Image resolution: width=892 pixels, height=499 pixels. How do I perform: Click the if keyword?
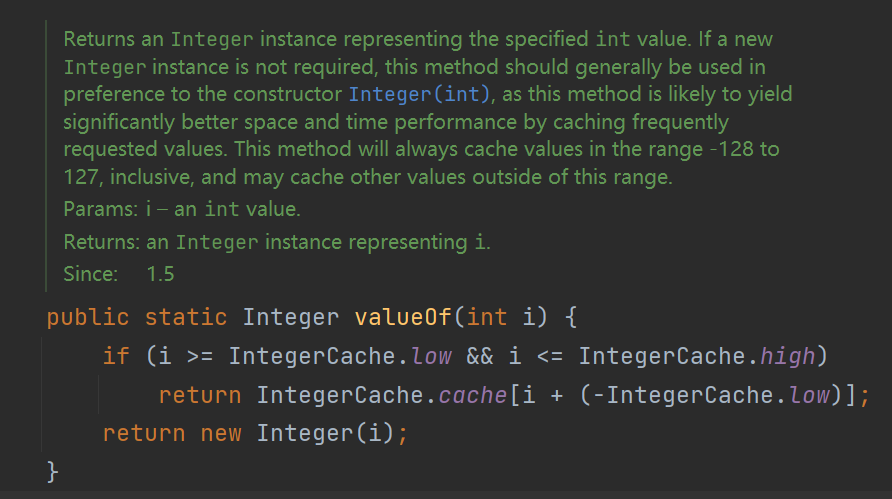coord(116,356)
